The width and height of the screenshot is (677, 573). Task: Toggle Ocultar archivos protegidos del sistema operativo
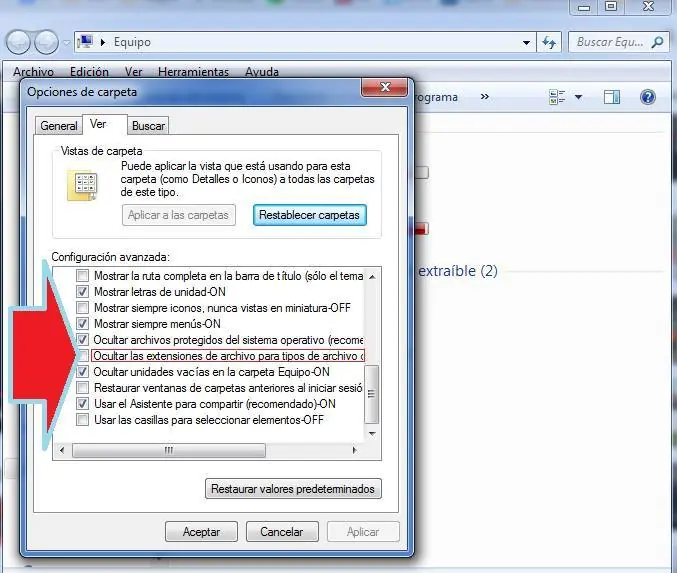[x=82, y=339]
